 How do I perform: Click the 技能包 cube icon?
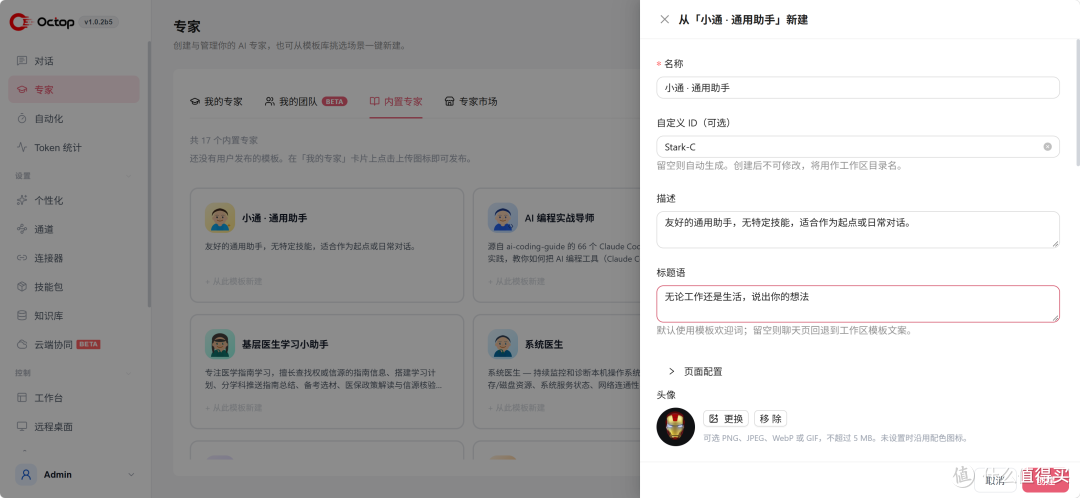(x=22, y=287)
